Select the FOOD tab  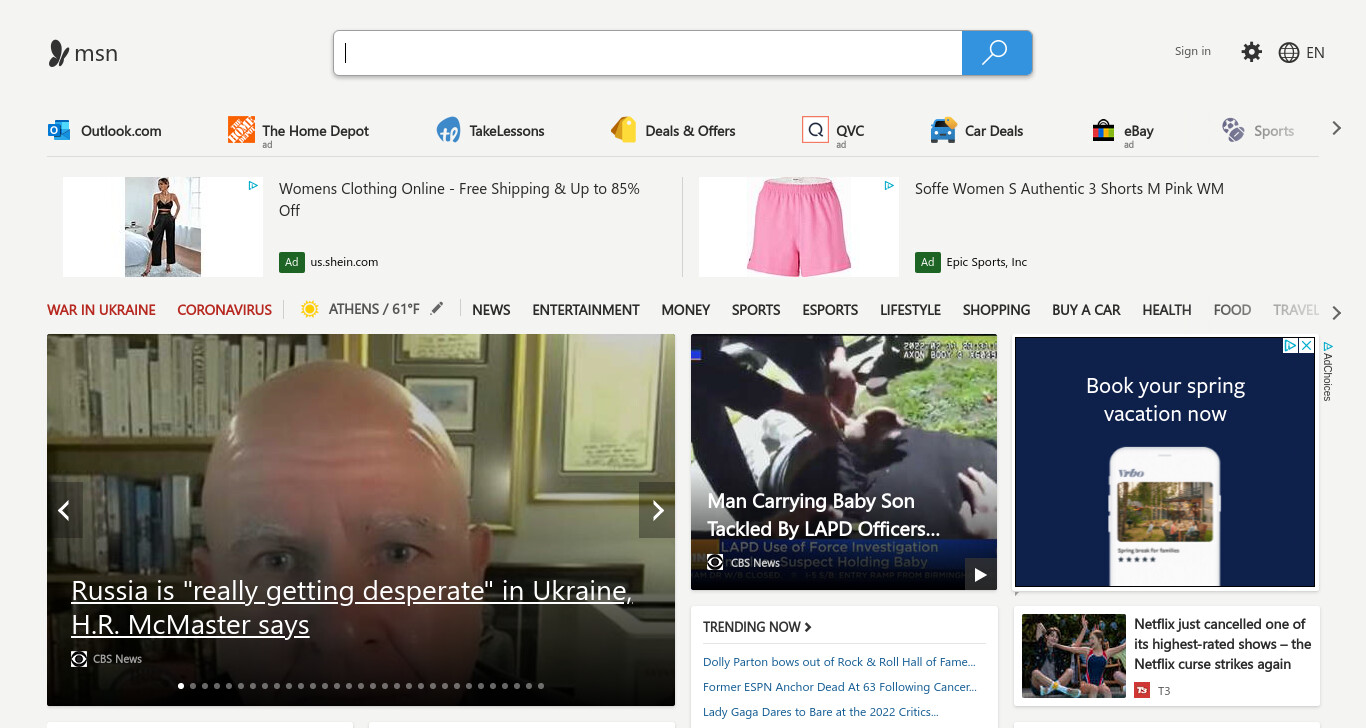1232,310
